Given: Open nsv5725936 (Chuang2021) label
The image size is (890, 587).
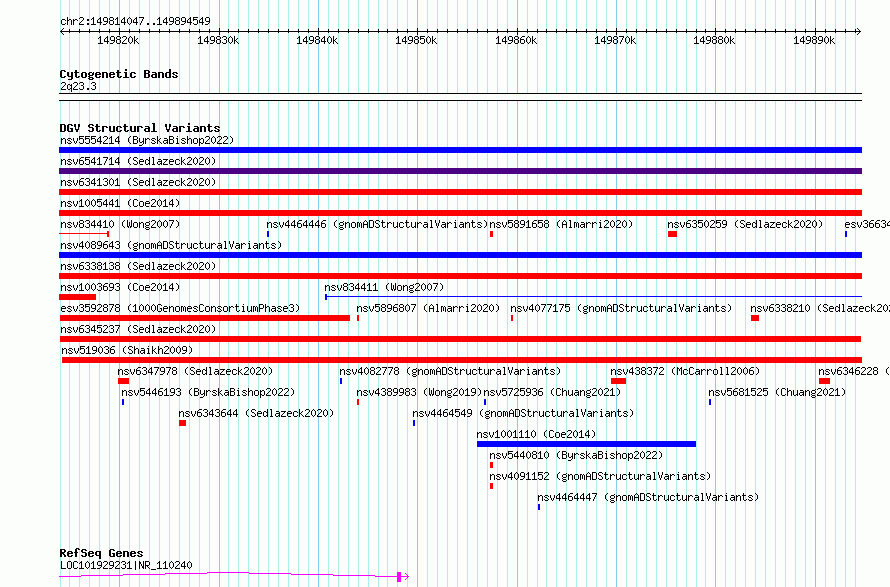Looking at the screenshot, I should 552,392.
